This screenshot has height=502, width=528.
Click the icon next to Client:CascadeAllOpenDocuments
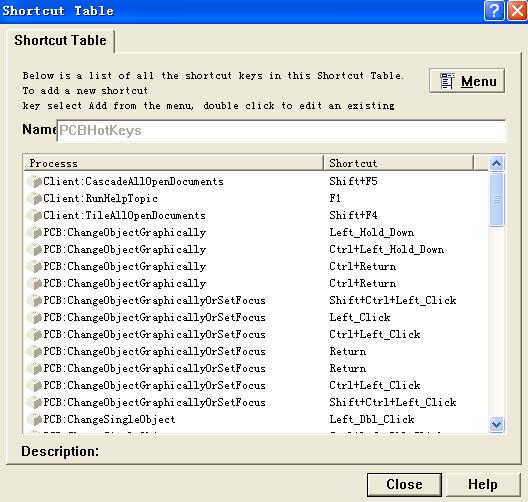(x=34, y=181)
